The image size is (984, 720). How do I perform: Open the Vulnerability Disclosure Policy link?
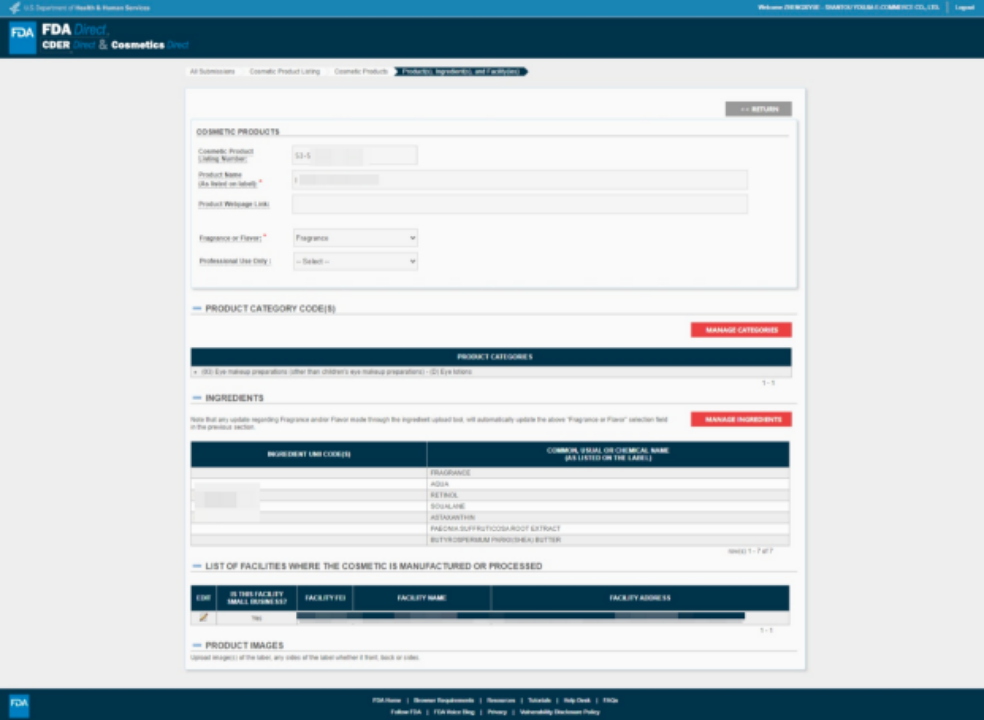coord(560,712)
